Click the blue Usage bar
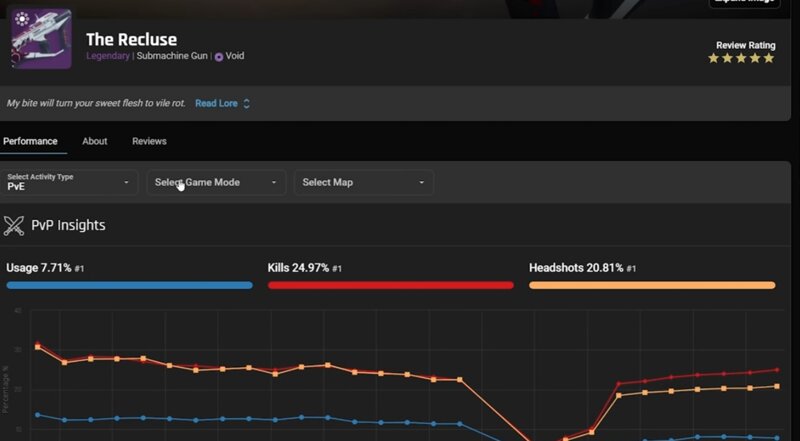The width and height of the screenshot is (800, 441). 130,285
